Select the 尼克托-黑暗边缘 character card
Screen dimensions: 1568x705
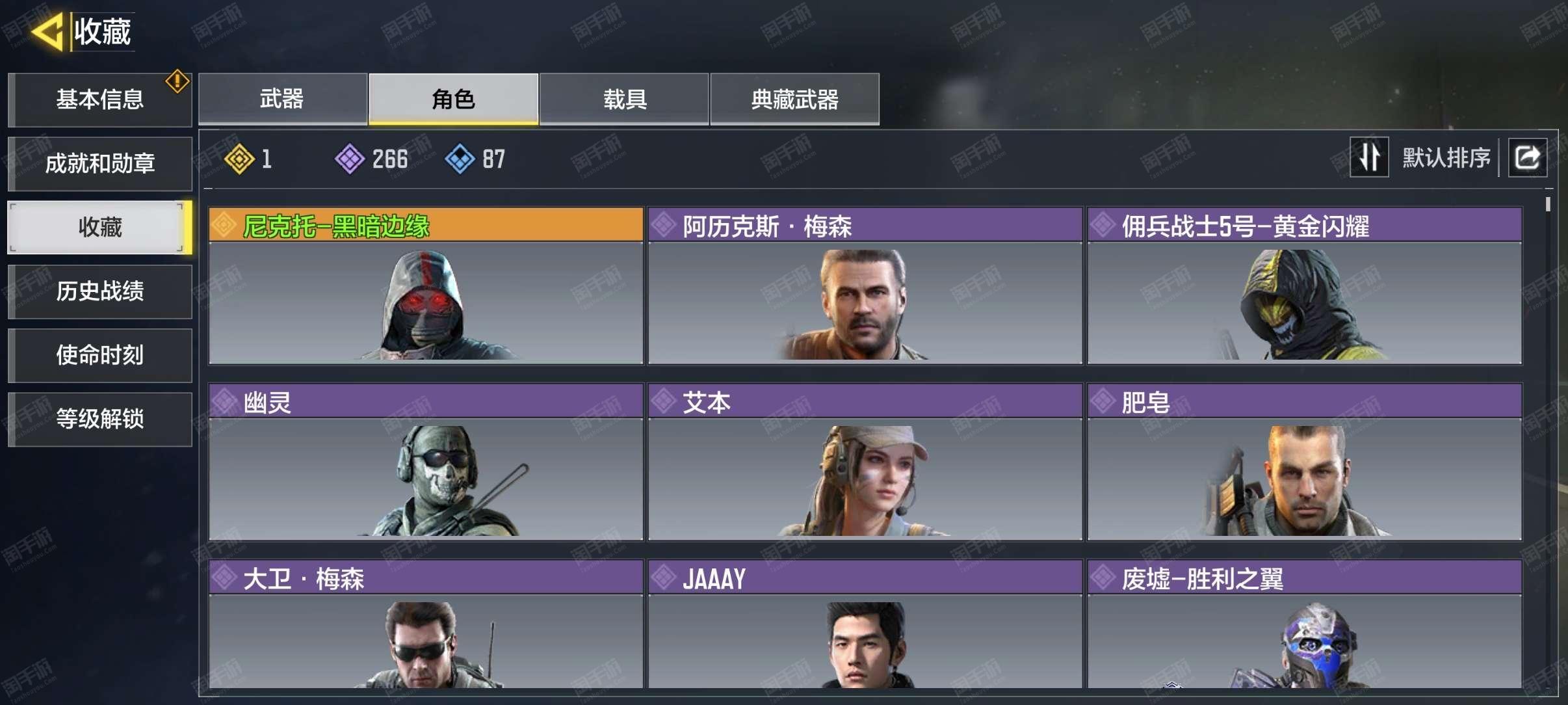point(426,286)
